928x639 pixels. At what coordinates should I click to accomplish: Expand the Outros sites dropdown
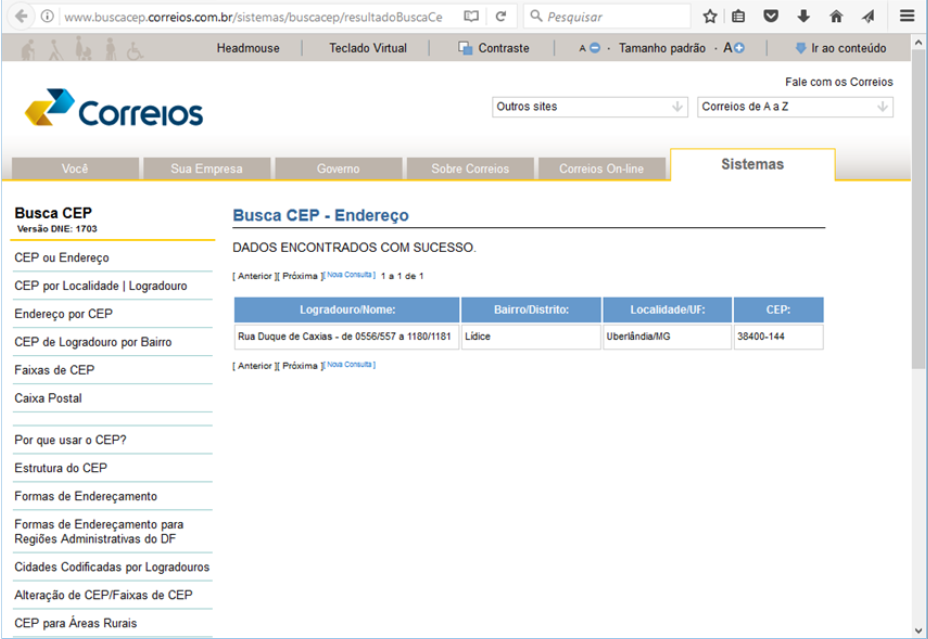click(589, 107)
